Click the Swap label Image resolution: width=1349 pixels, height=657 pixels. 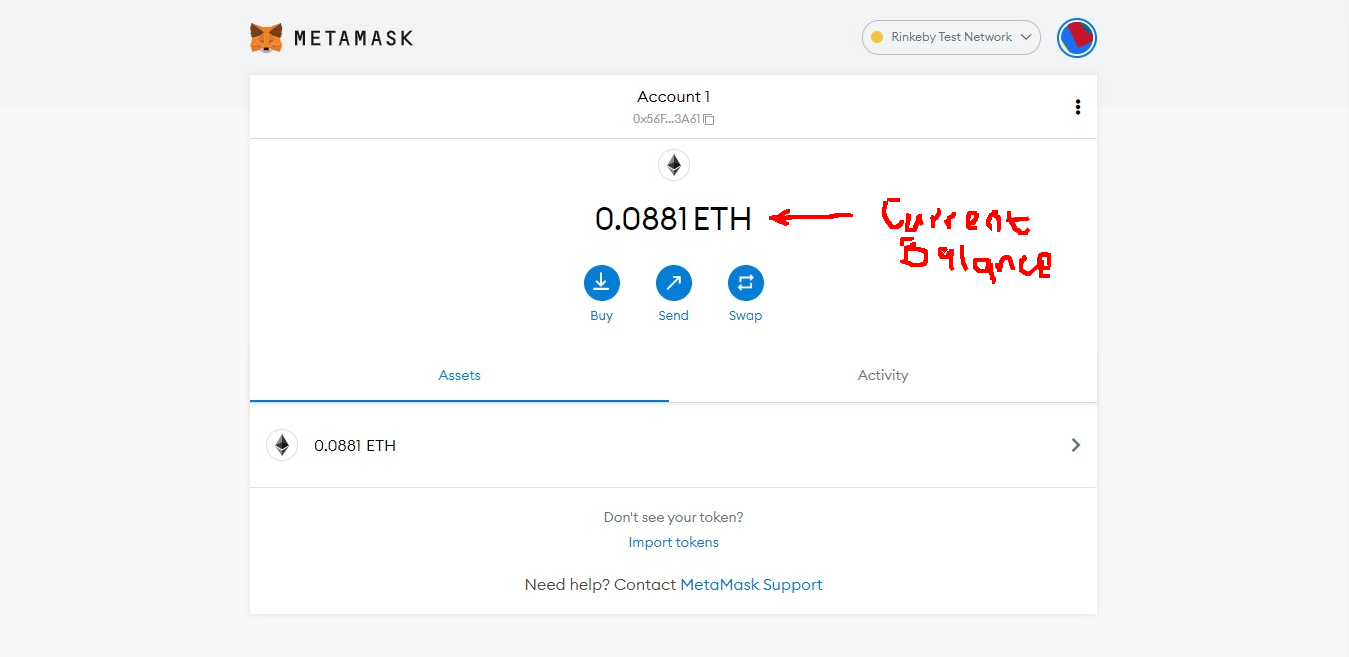(746, 316)
